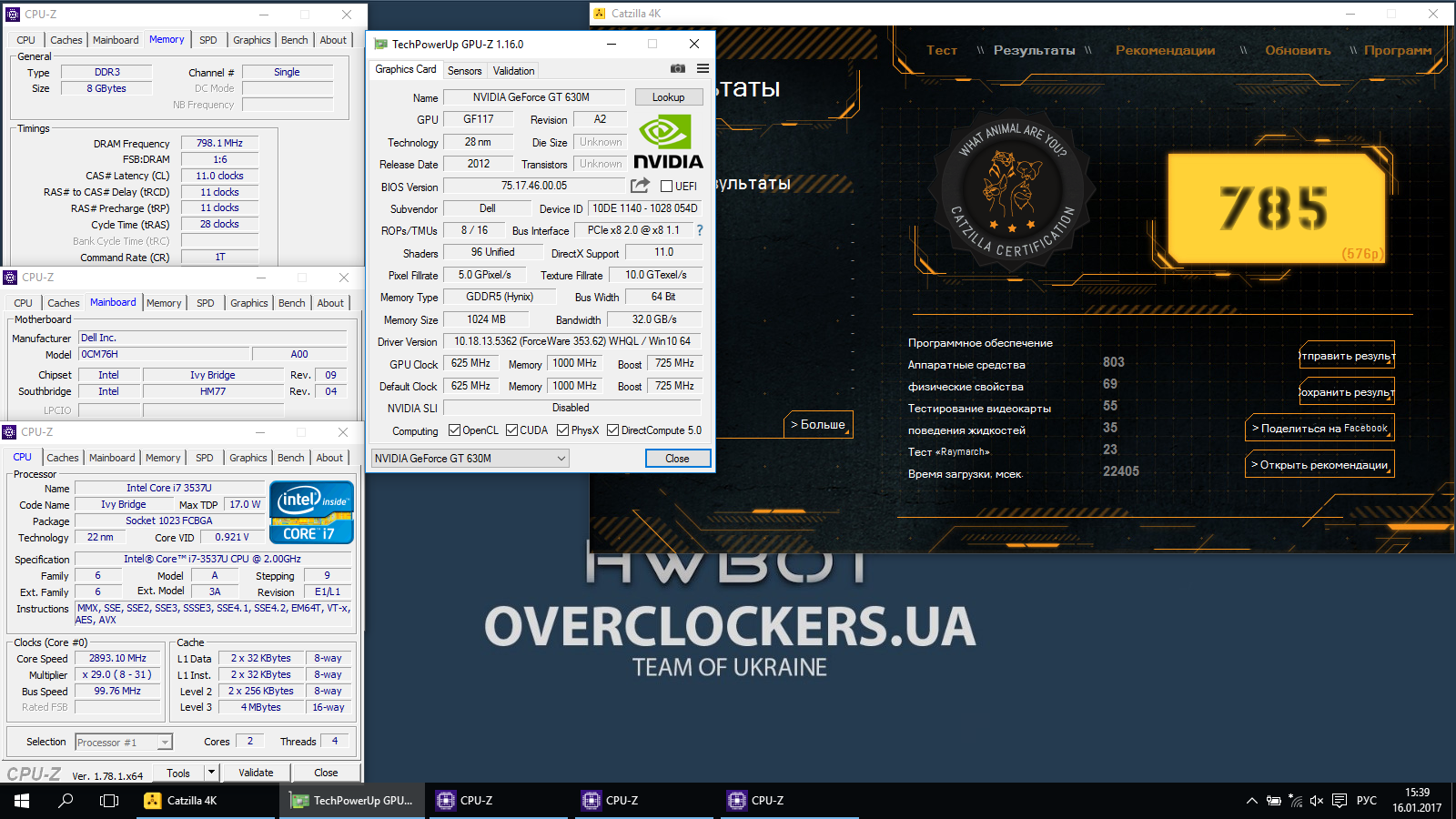The image size is (1456, 819).
Task: Click Поделиться на Facebook in Catzilla
Action: click(1319, 428)
